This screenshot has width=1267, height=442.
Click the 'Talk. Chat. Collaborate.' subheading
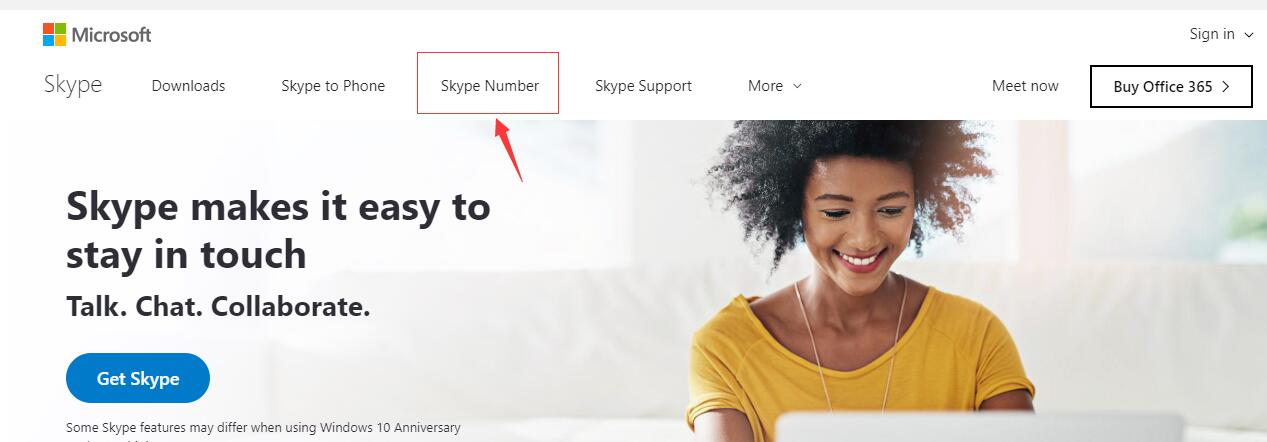pos(218,306)
